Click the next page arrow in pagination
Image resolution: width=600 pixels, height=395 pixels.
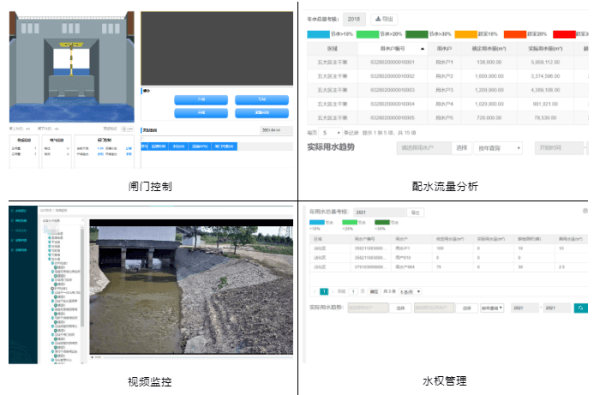point(332,292)
